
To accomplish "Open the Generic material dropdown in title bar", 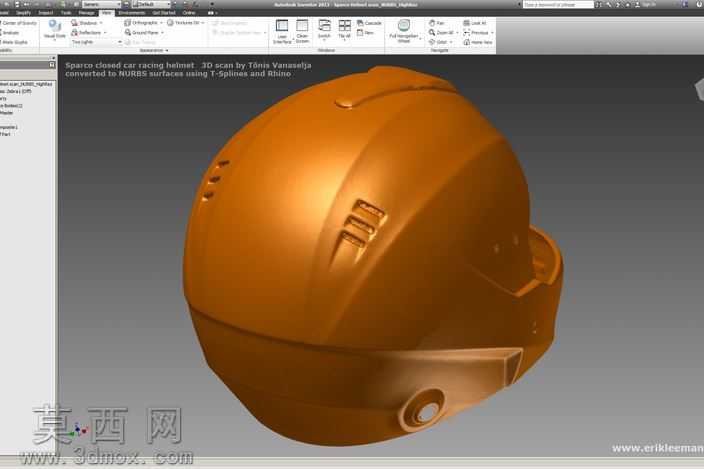I will click(x=101, y=4).
